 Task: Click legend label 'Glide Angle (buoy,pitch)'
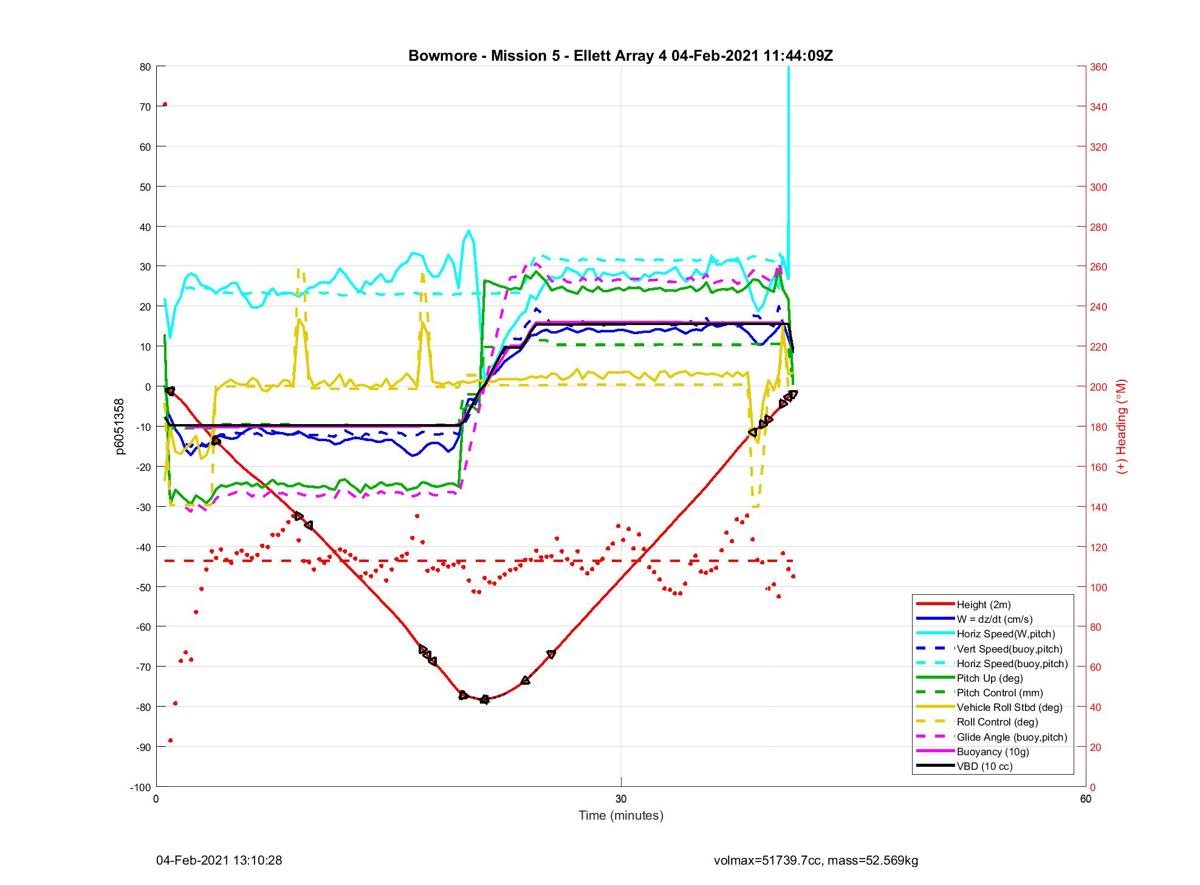coord(1012,737)
